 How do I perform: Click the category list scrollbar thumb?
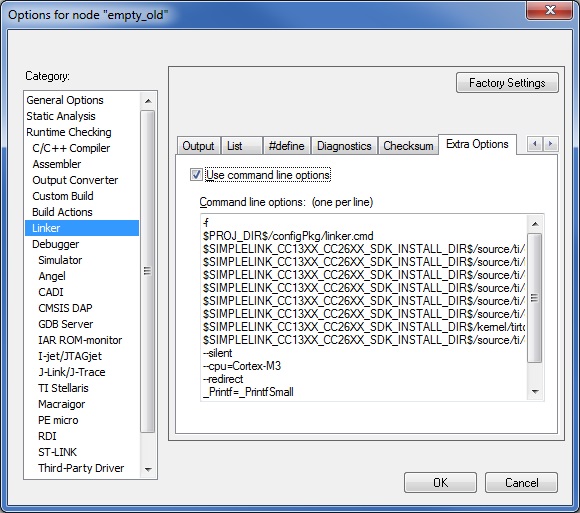coord(148,271)
